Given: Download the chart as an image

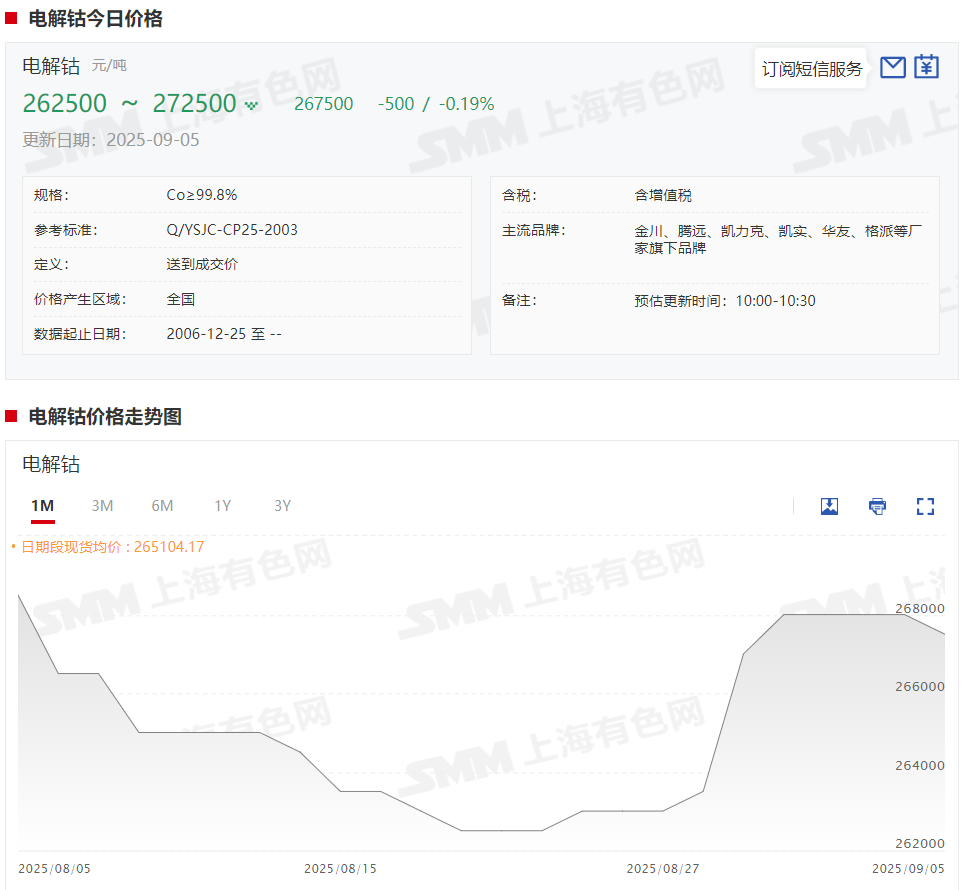Looking at the screenshot, I should (x=829, y=506).
